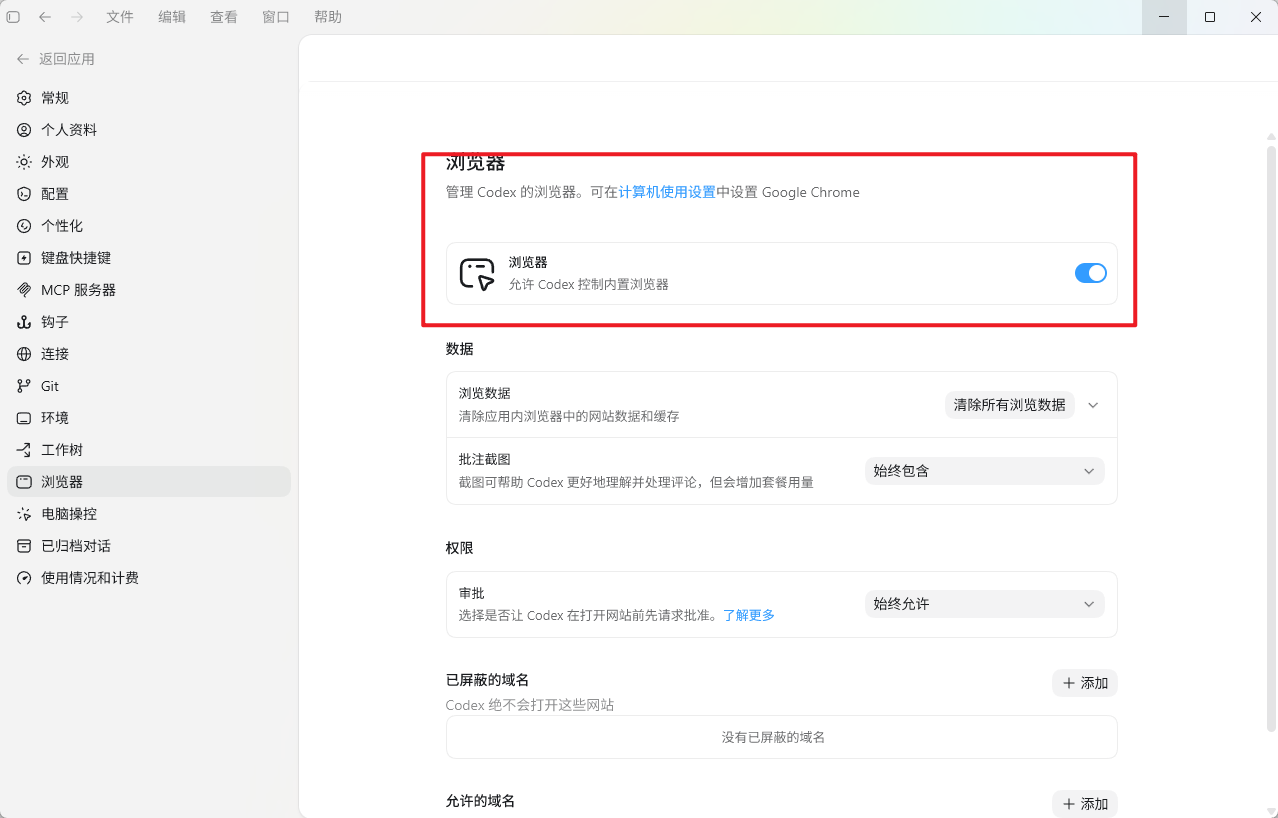The image size is (1278, 818).
Task: Open the 编辑 menu
Action: click(172, 17)
